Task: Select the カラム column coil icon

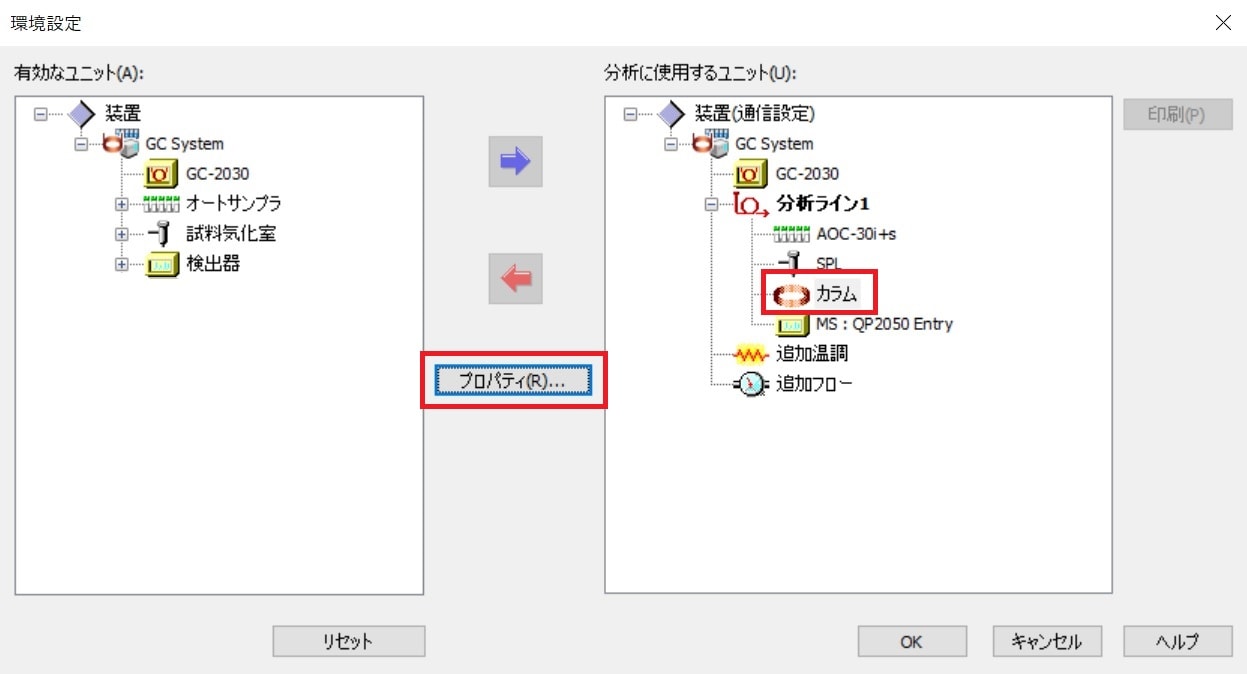Action: pyautogui.click(x=792, y=294)
